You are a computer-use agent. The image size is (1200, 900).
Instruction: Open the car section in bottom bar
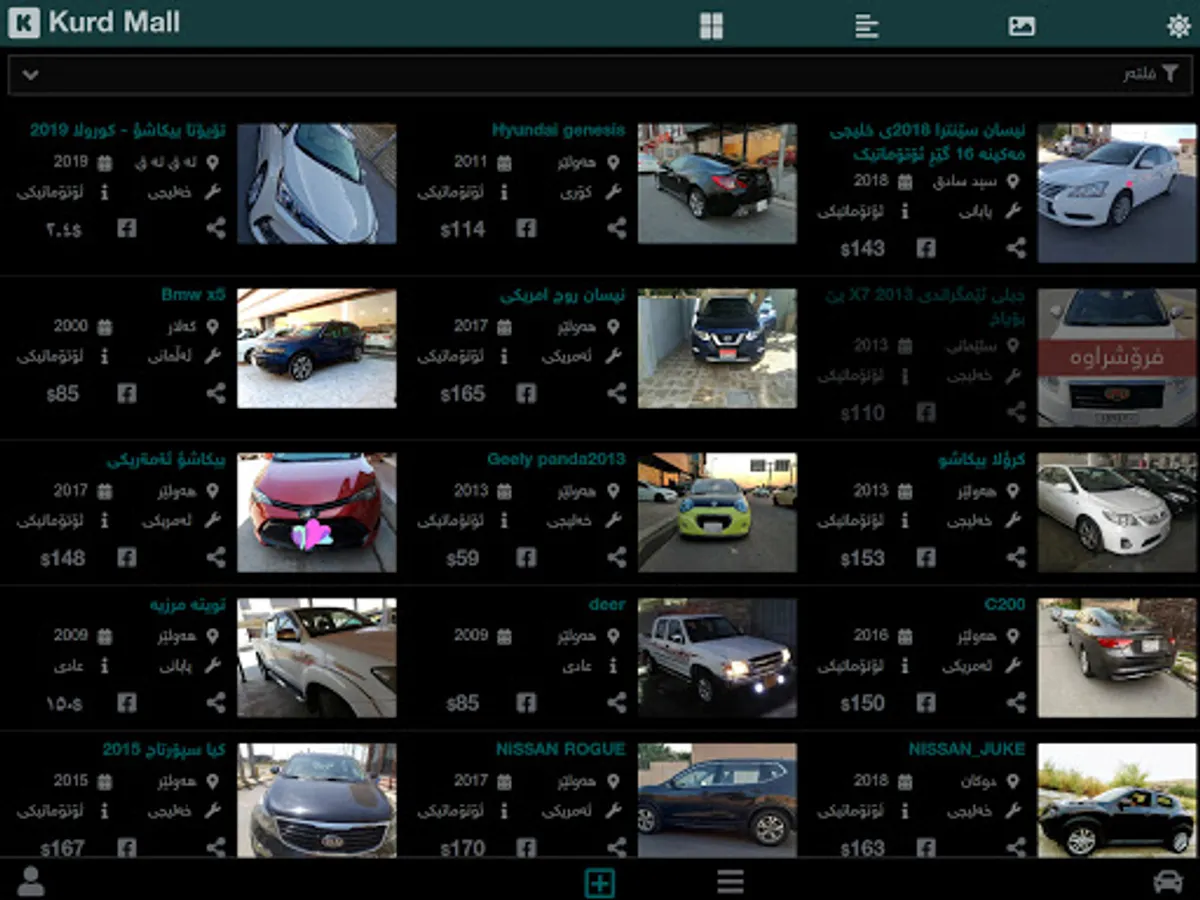click(1170, 881)
